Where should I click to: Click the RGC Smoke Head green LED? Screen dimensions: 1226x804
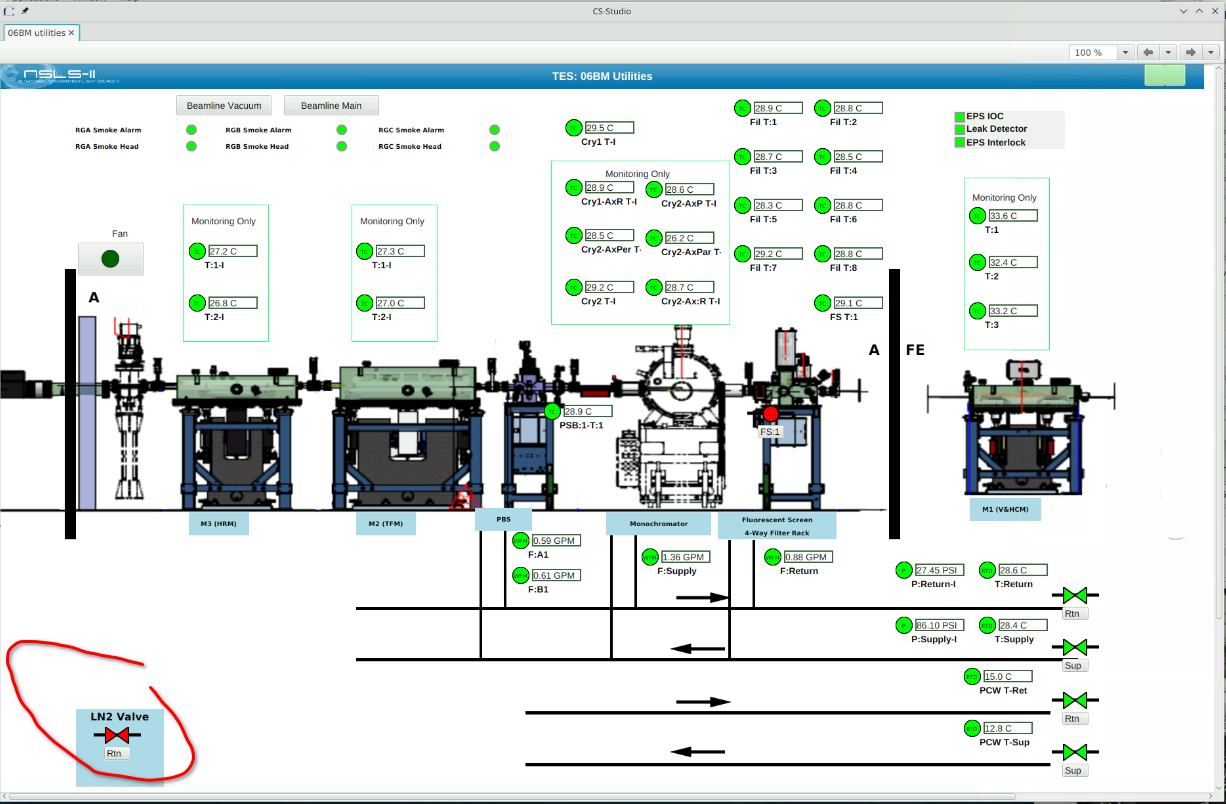[494, 146]
